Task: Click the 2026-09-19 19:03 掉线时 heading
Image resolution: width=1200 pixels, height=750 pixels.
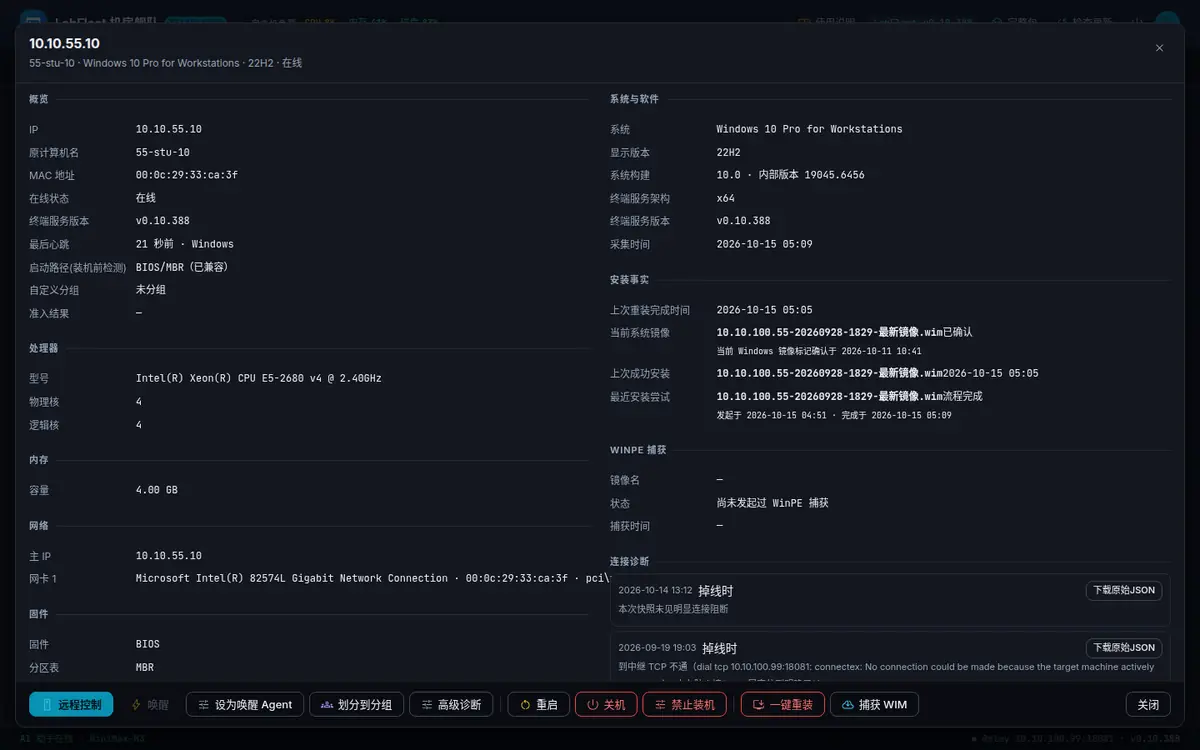Action: (x=677, y=648)
